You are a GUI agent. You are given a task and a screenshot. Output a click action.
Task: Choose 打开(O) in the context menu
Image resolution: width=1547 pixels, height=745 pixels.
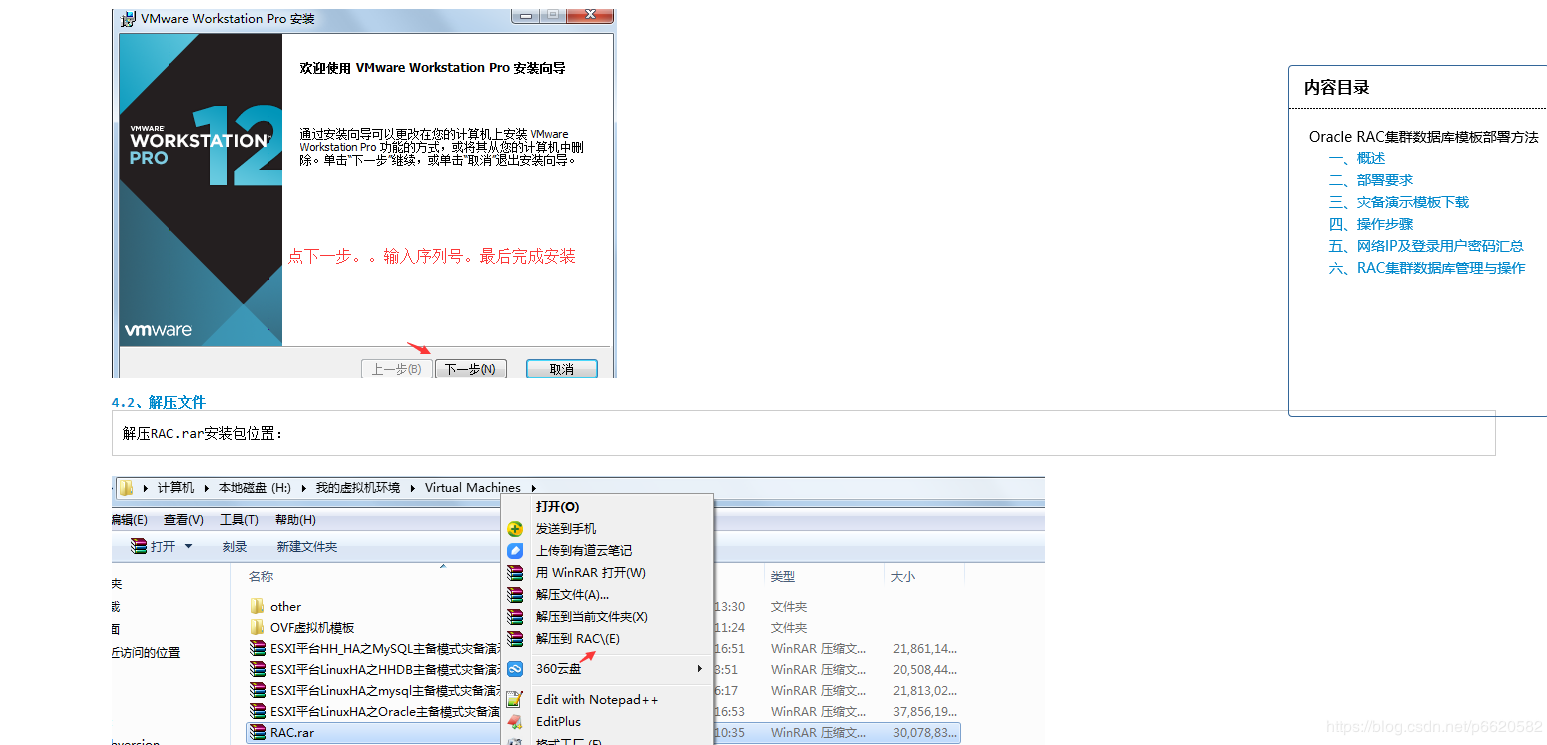(x=557, y=507)
